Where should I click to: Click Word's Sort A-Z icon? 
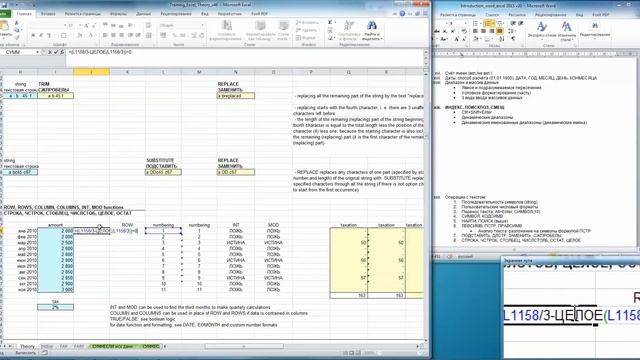tap(502, 39)
